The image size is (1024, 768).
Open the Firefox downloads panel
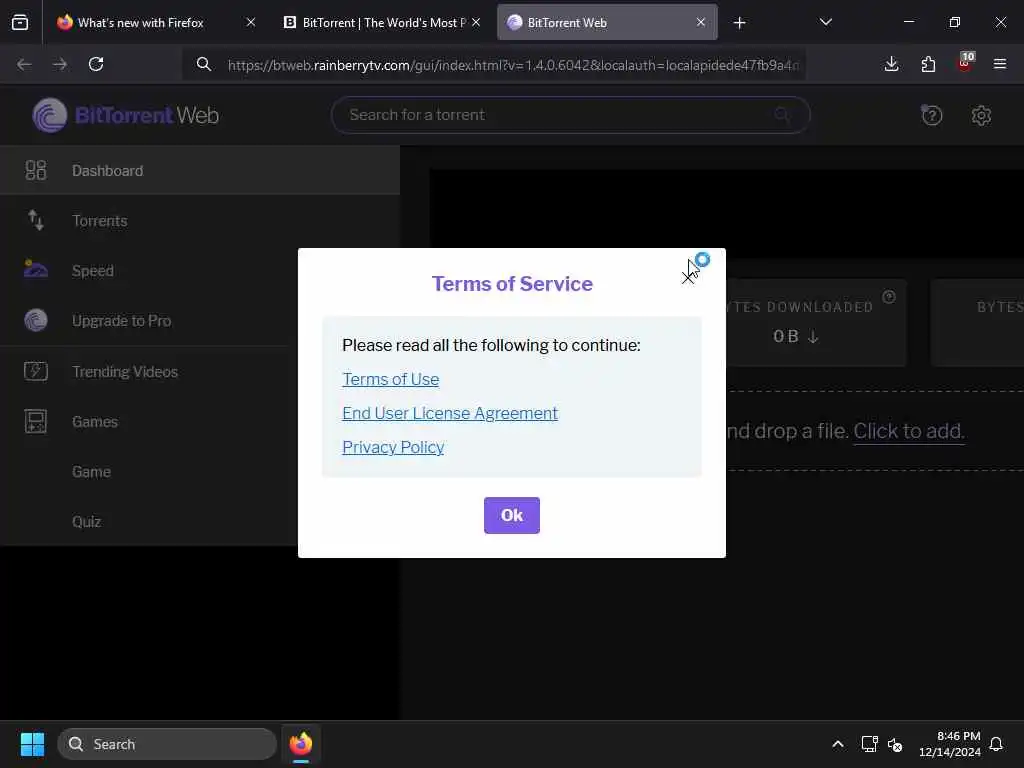click(x=891, y=64)
